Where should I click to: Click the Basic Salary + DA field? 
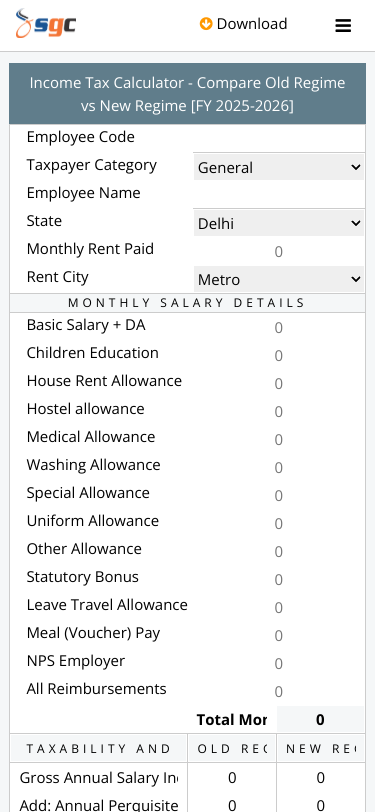pyautogui.click(x=279, y=327)
